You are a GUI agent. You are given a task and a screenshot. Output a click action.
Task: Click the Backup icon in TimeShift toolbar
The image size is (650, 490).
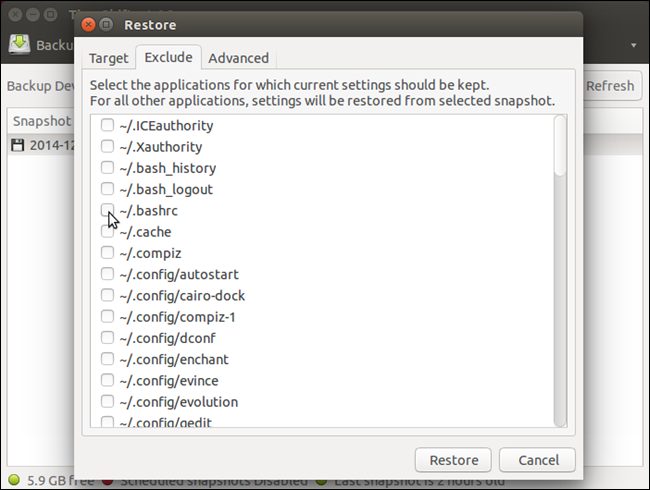coord(19,44)
